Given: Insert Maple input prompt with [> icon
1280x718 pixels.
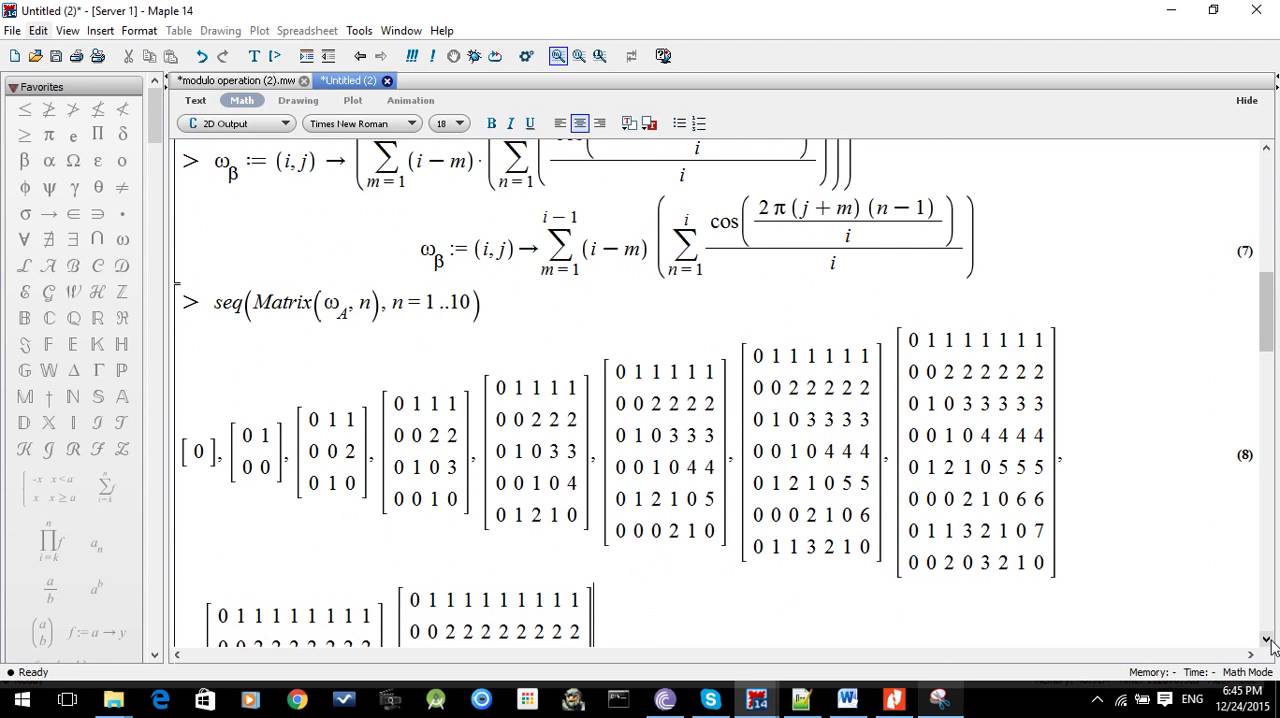Looking at the screenshot, I should coord(275,57).
